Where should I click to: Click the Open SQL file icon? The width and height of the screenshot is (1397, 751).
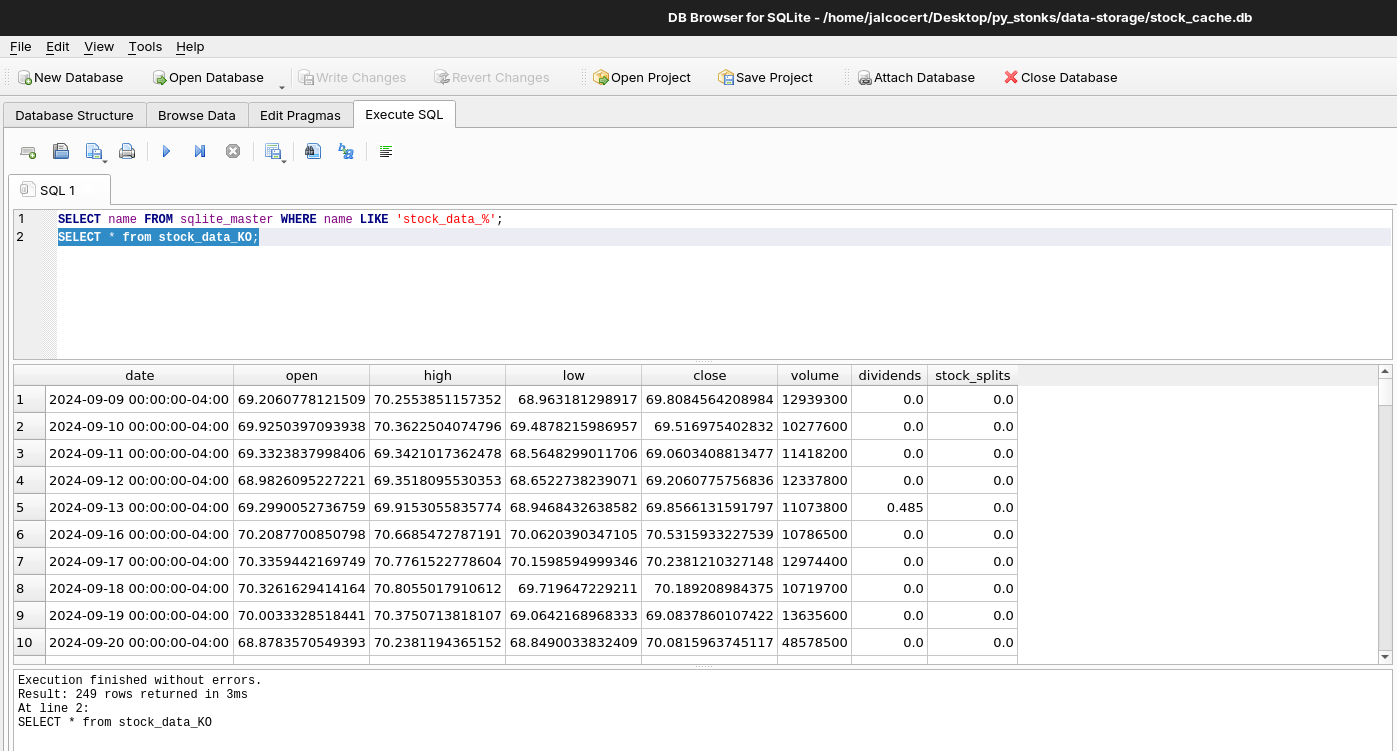[x=61, y=152]
